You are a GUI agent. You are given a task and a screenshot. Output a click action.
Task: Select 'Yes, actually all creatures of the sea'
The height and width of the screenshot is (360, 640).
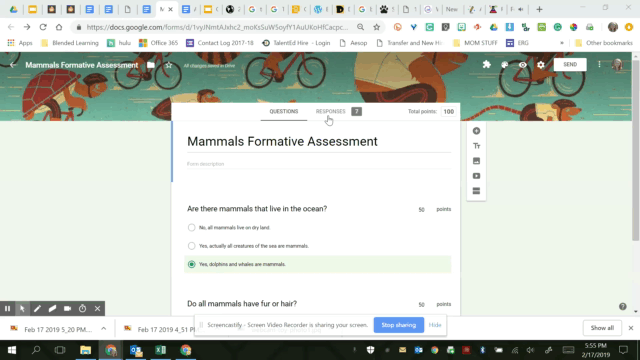(191, 246)
